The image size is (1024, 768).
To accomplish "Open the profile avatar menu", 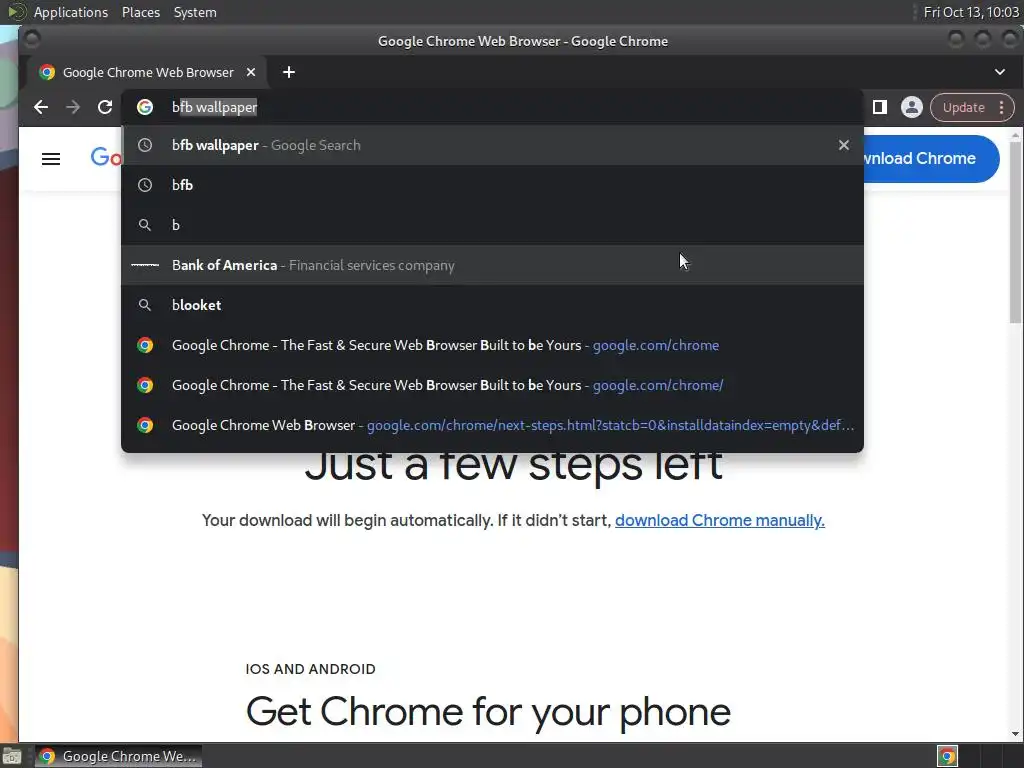I will click(912, 107).
